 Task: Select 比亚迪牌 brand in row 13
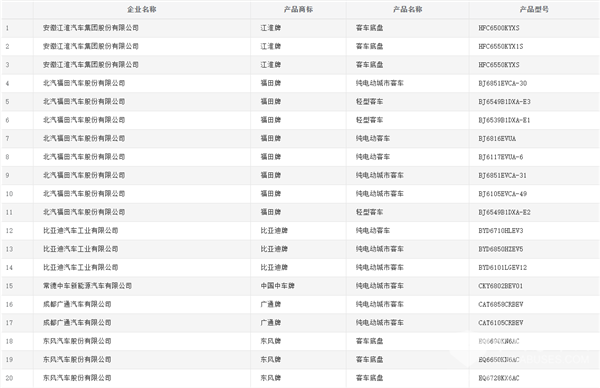(274, 249)
